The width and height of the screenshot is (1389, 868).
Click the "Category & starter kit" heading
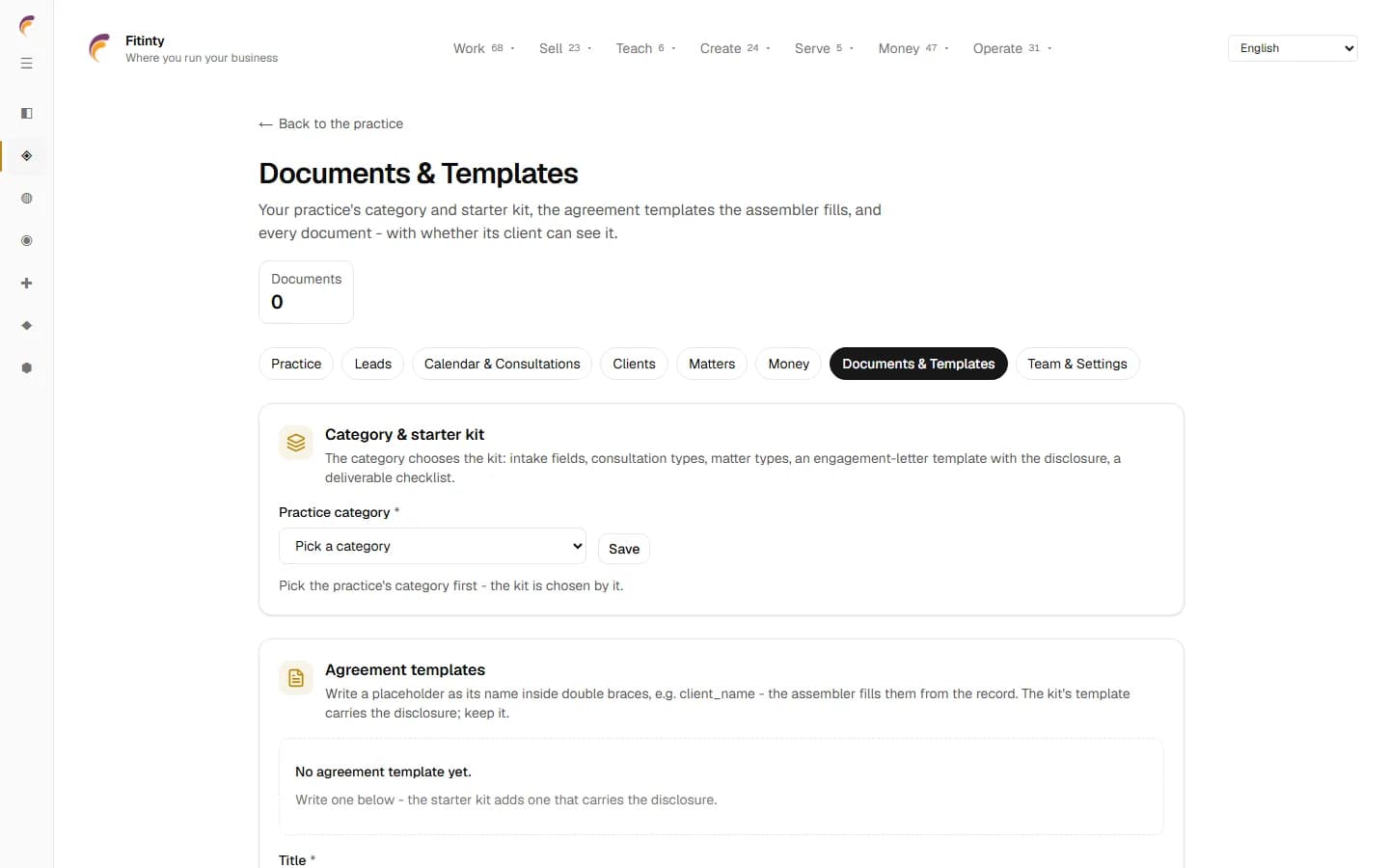click(404, 434)
